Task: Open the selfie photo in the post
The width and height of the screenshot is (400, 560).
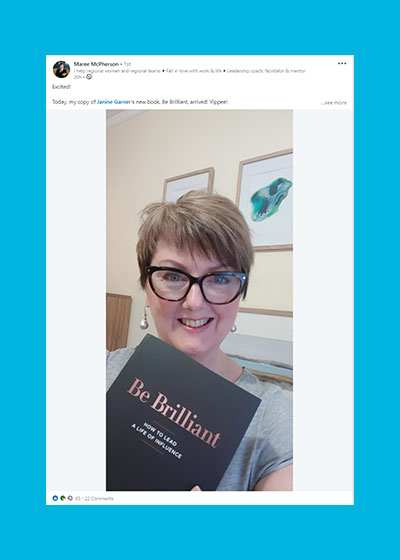Action: pyautogui.click(x=199, y=300)
